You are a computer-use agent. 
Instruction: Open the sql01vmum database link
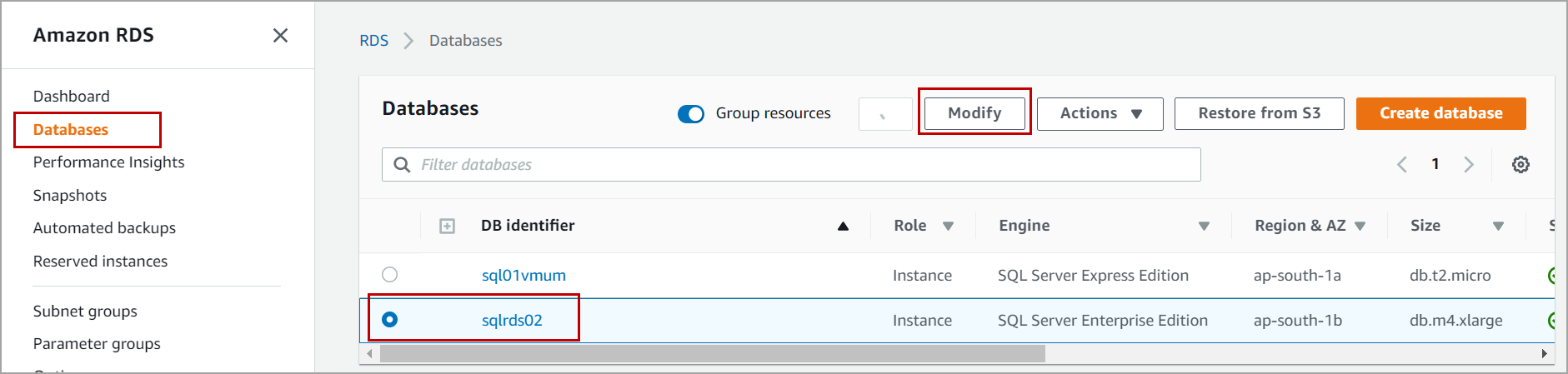coord(524,276)
